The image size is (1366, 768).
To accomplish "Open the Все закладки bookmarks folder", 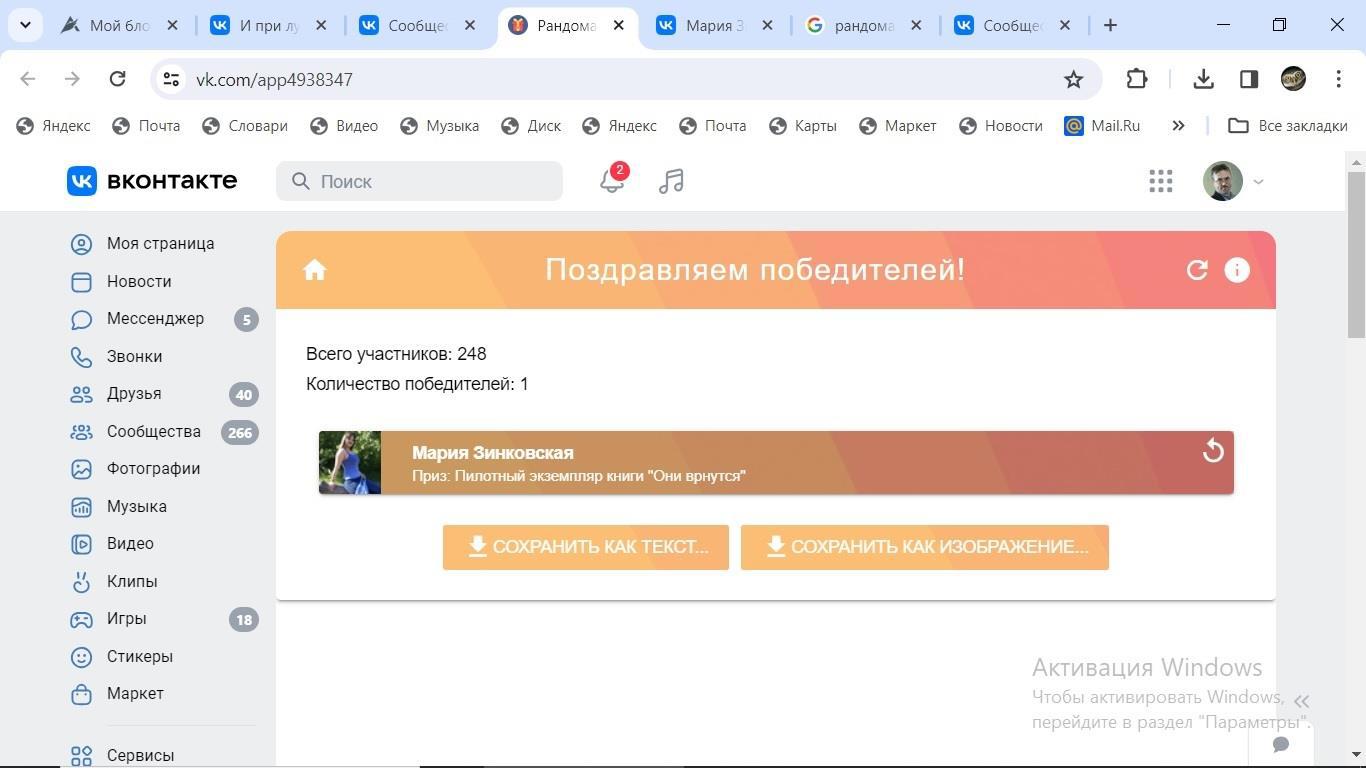I will pyautogui.click(x=1288, y=126).
